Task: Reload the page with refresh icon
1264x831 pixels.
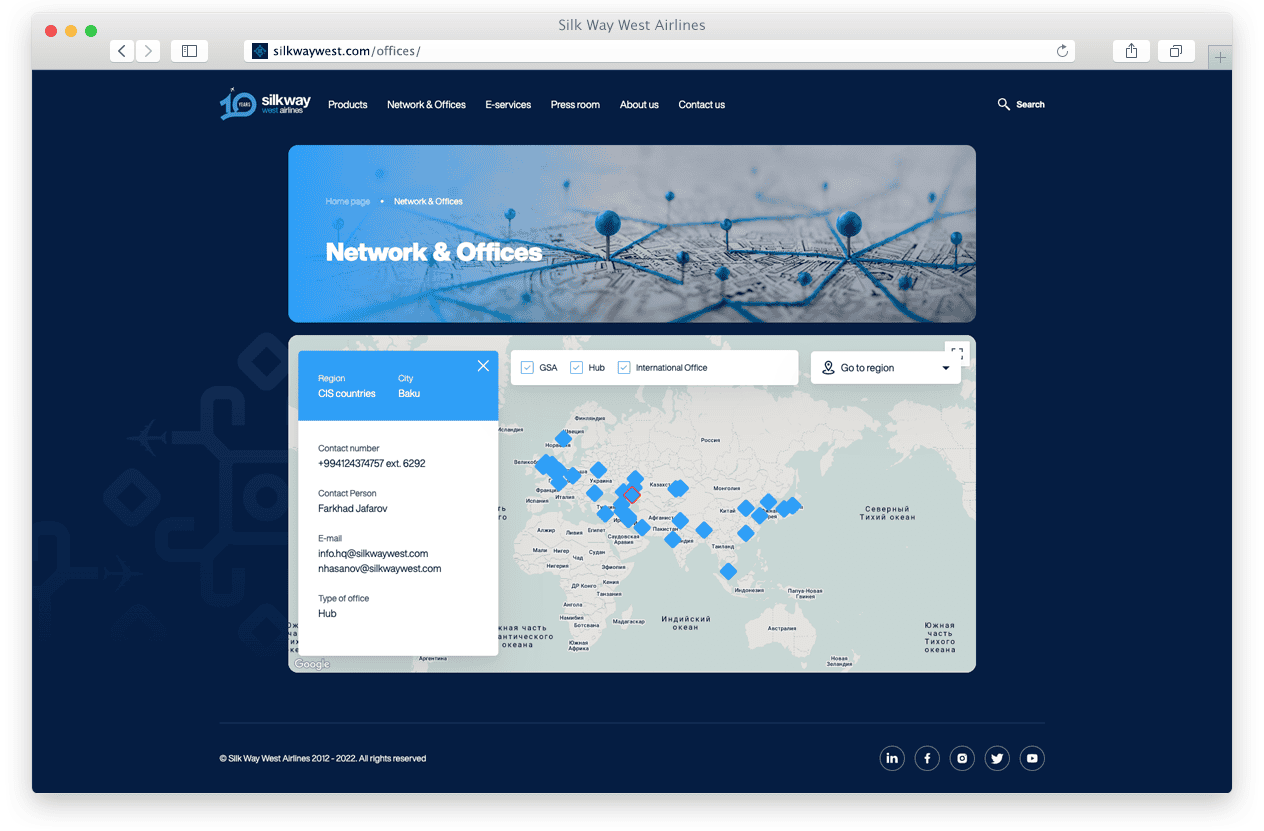Action: [x=1062, y=51]
